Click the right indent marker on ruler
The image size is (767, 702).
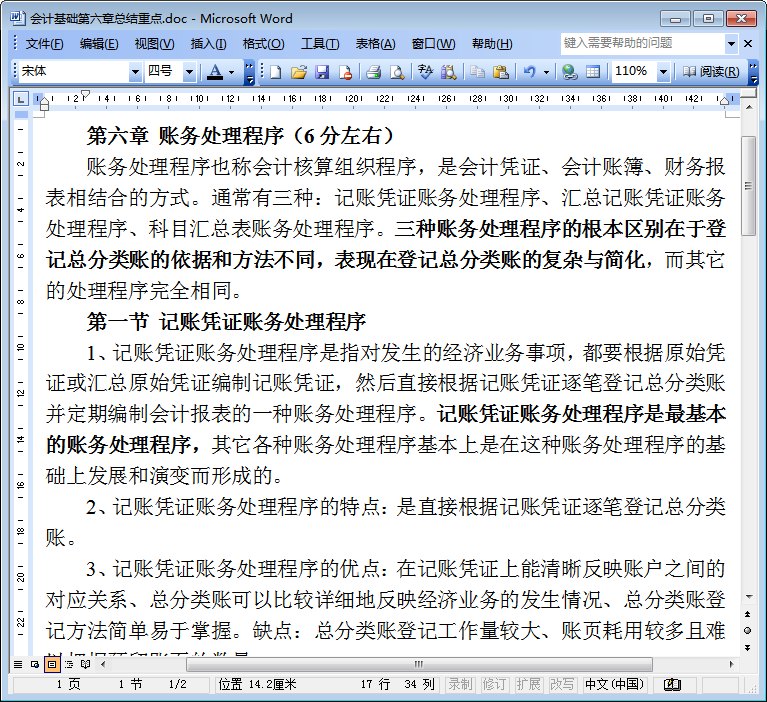point(725,101)
